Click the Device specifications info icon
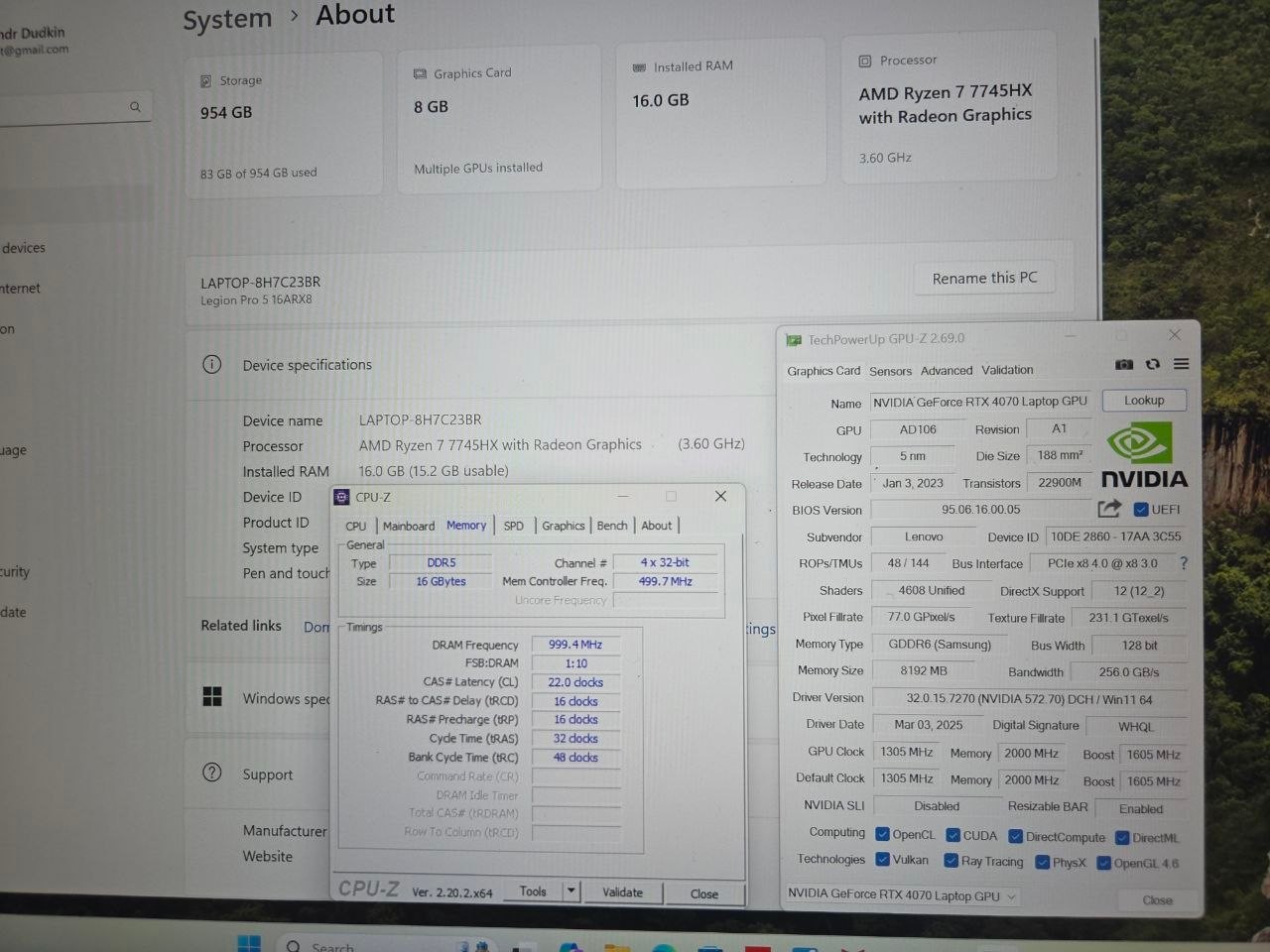The width and height of the screenshot is (1270, 952). (x=211, y=364)
